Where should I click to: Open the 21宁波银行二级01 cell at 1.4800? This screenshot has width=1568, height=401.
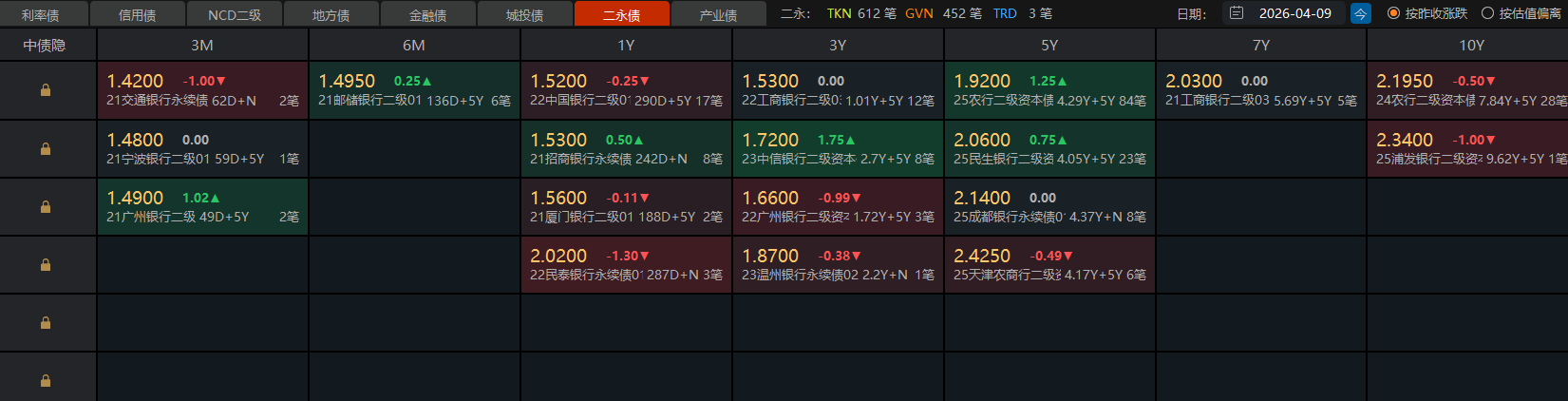pos(202,148)
